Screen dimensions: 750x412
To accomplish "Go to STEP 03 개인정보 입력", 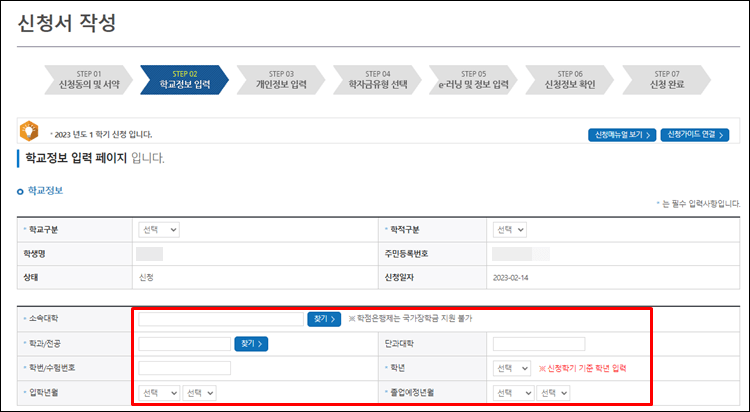I will (x=281, y=80).
